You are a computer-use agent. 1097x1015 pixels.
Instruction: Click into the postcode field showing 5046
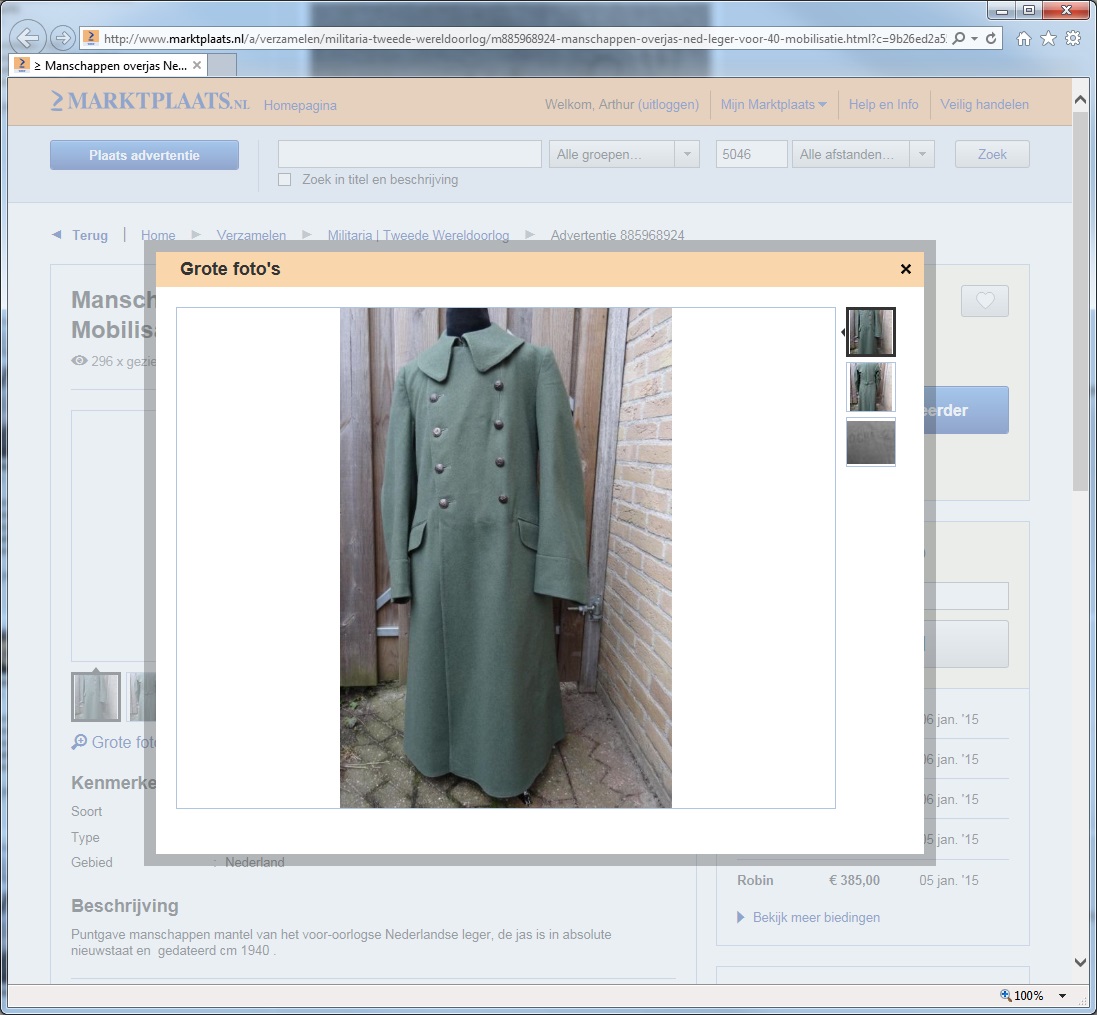pyautogui.click(x=751, y=154)
